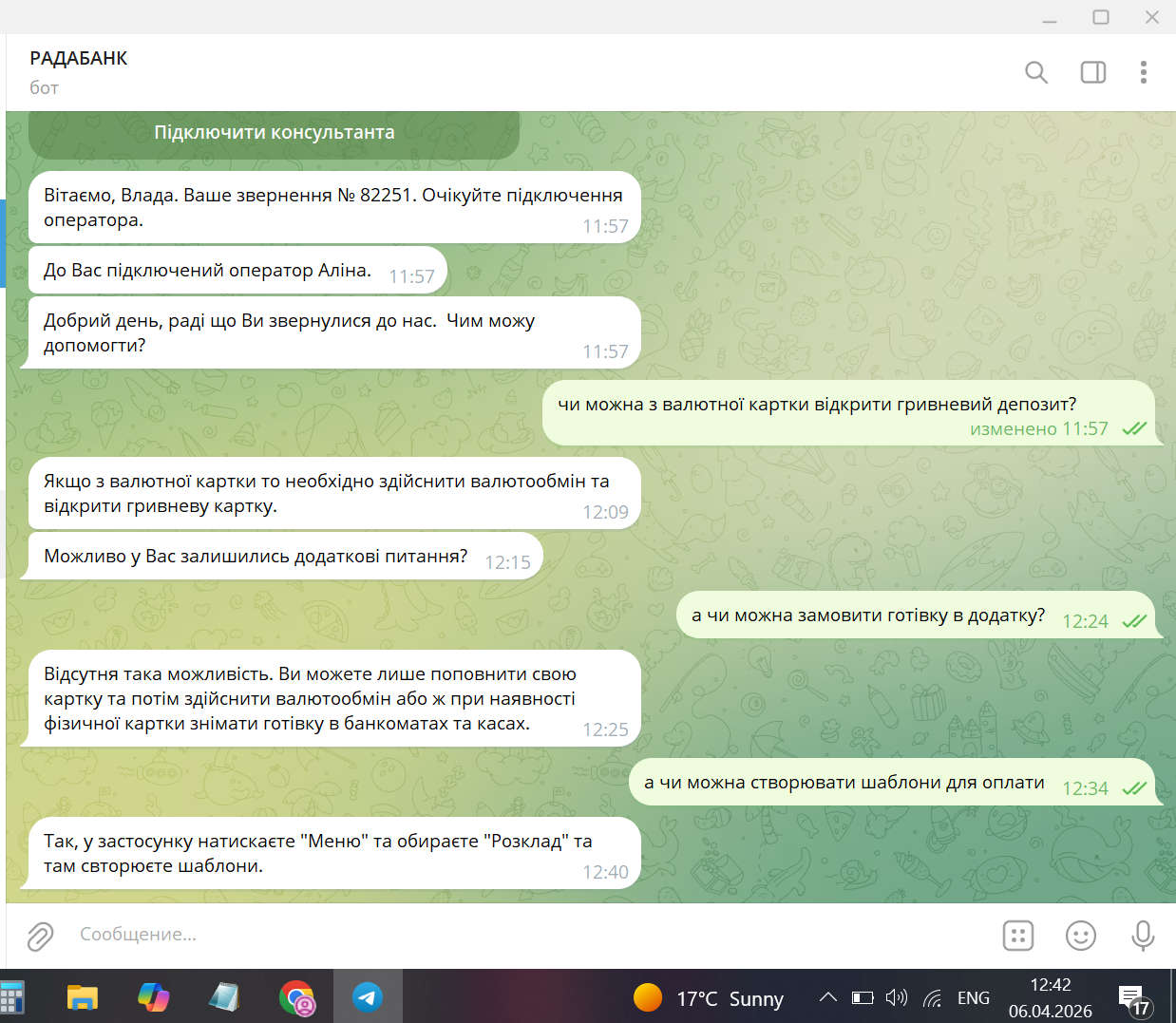1176x1023 pixels.
Task: Click the 'изменено 11:57' edited label
Action: [x=1039, y=428]
